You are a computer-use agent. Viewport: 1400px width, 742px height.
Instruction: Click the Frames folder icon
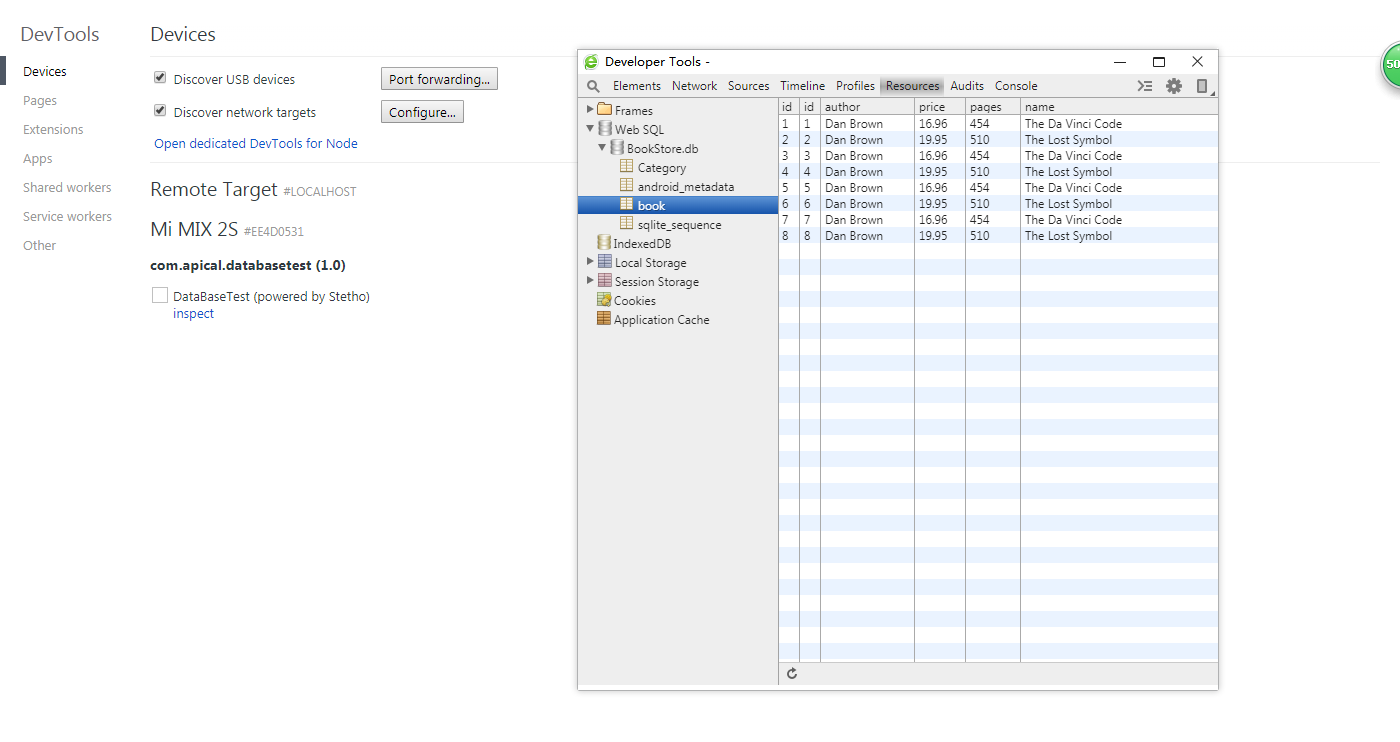(604, 110)
